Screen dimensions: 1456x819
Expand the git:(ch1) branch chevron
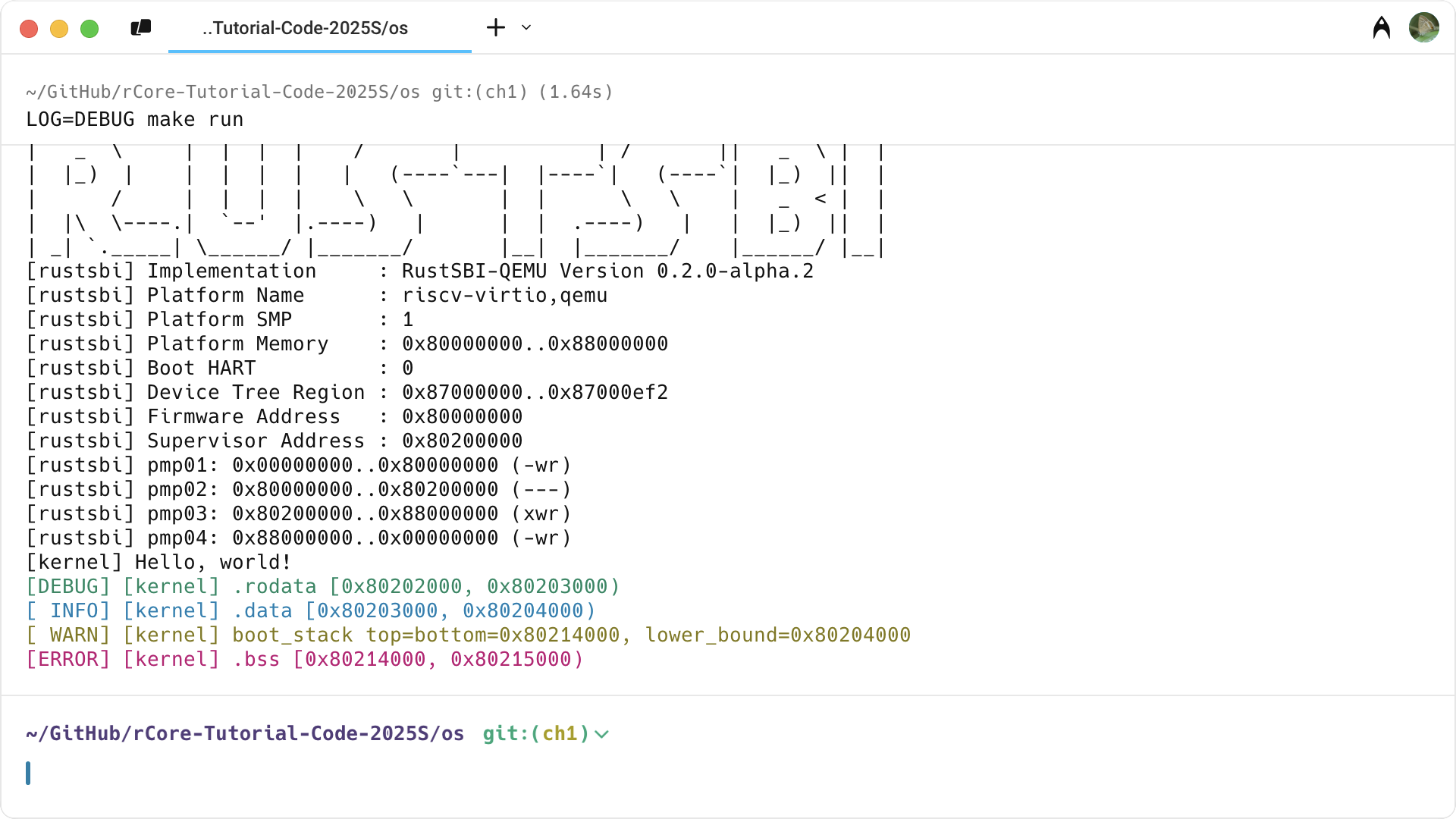pyautogui.click(x=602, y=734)
